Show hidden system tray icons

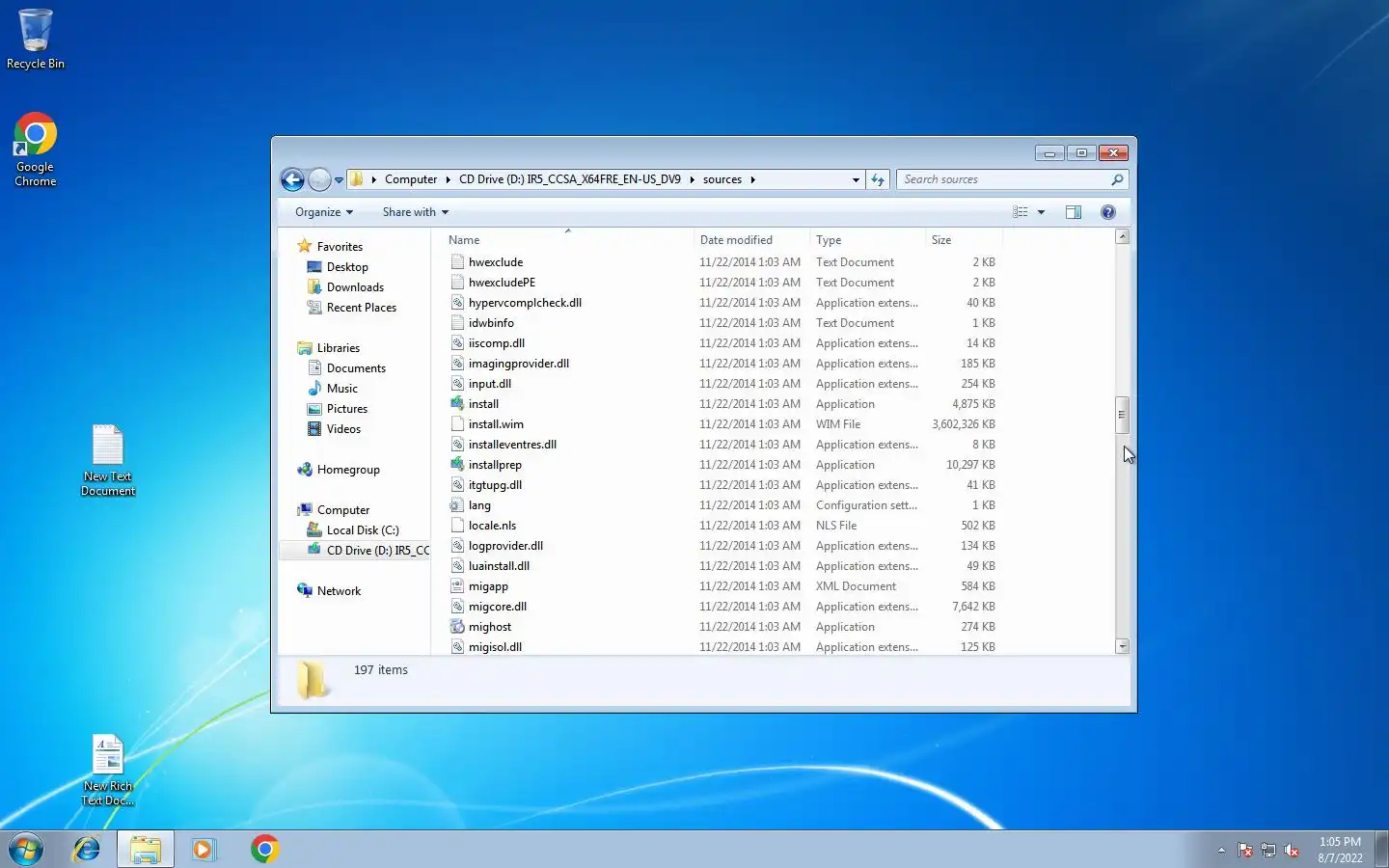click(1221, 850)
